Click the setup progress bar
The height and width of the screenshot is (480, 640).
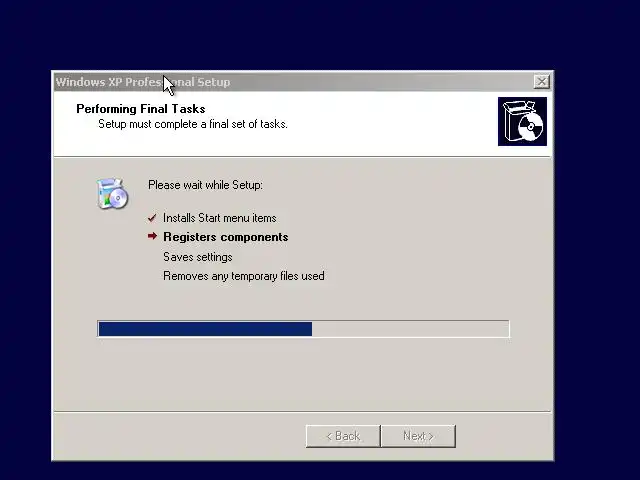pos(303,329)
